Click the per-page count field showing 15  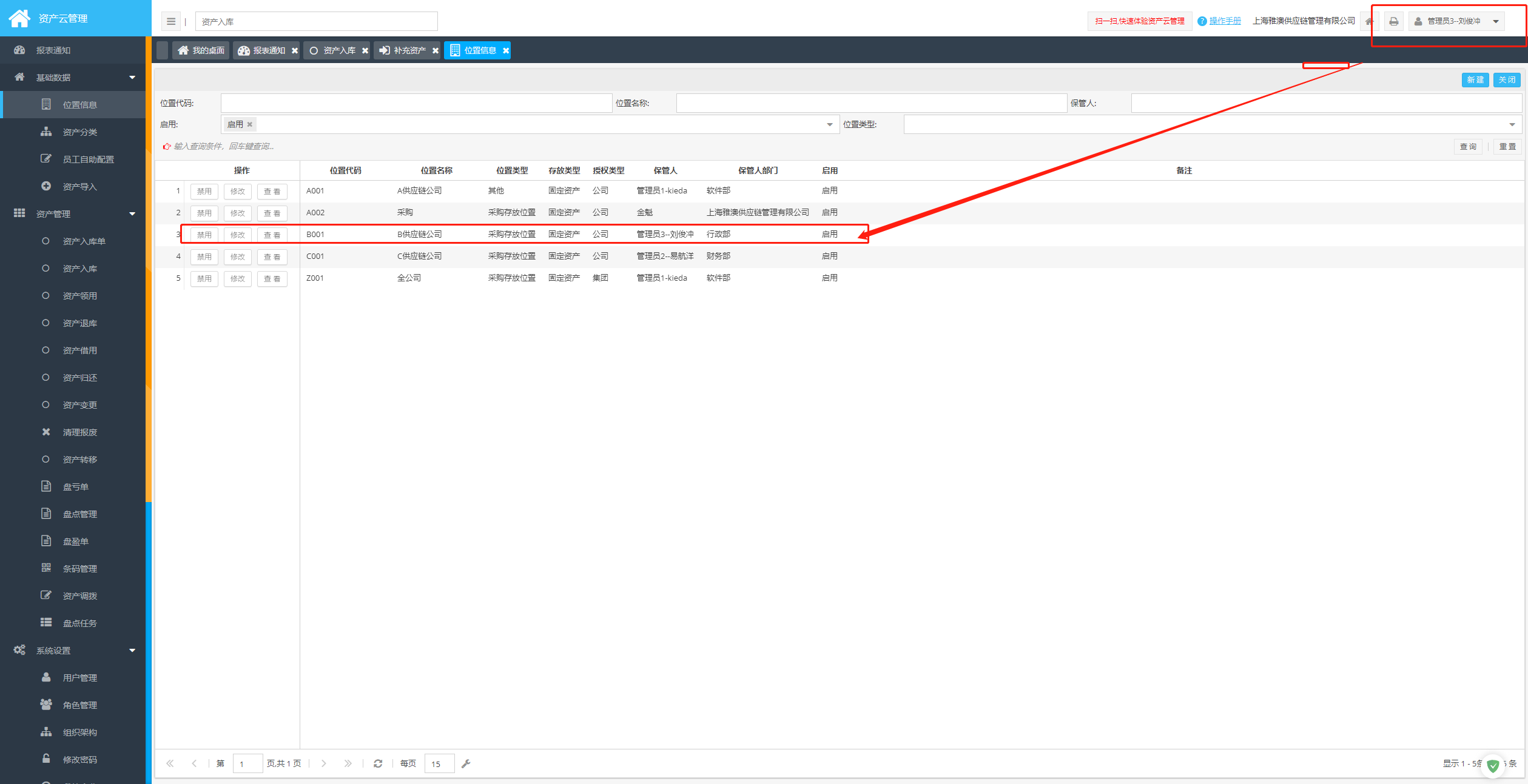click(x=439, y=763)
